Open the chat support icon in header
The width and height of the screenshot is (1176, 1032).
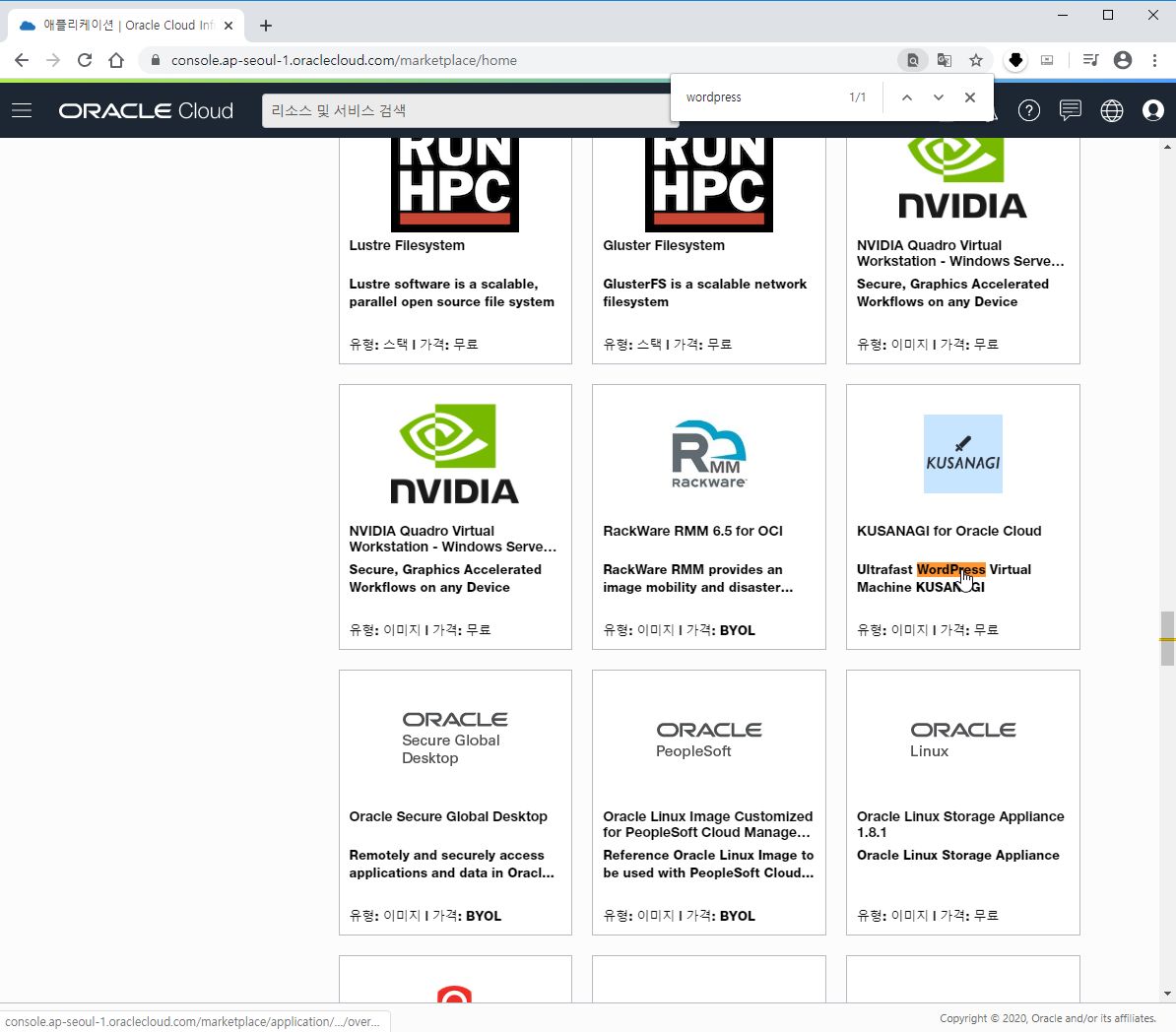point(1071,111)
